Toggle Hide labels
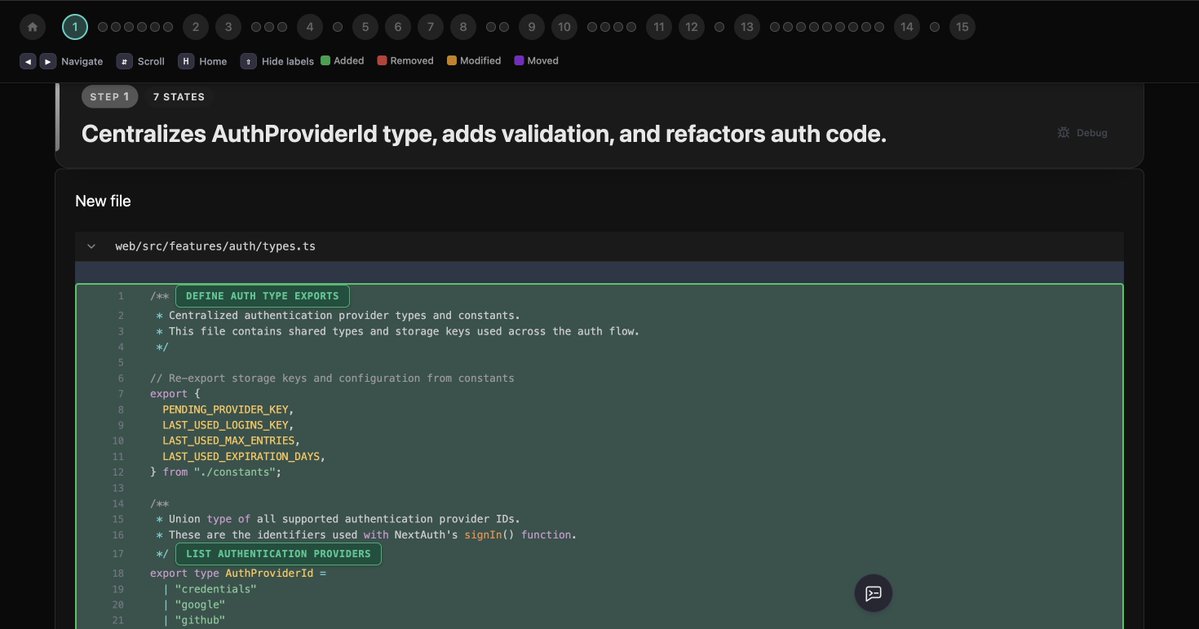1199x629 pixels. click(248, 61)
